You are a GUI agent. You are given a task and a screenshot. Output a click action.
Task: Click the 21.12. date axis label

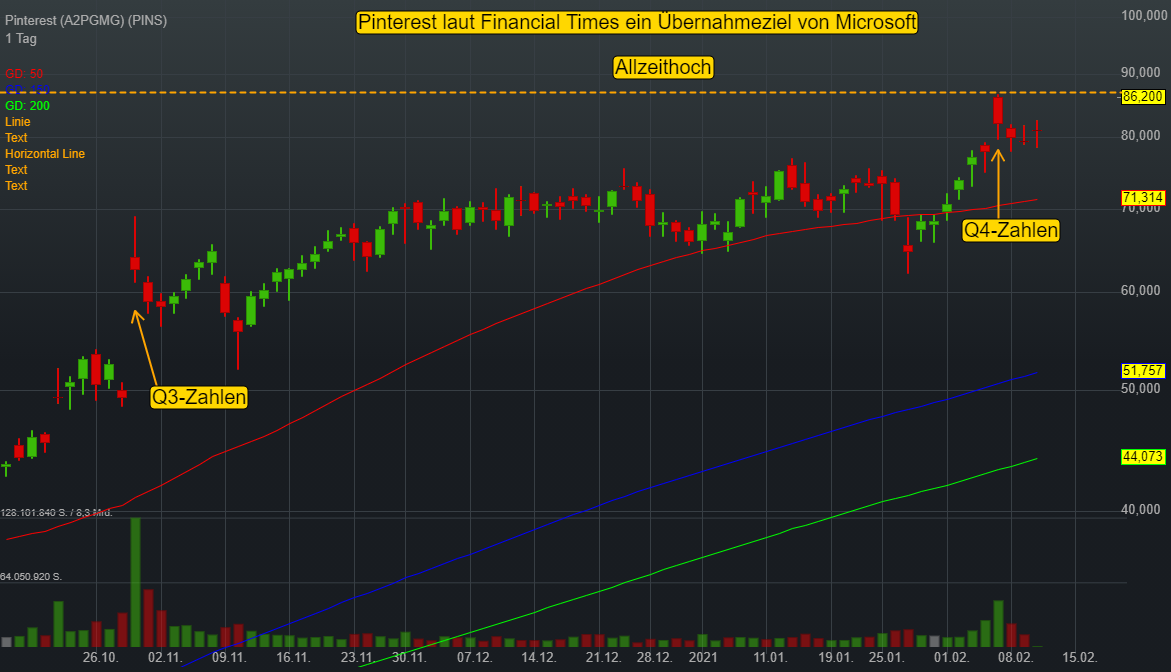(603, 657)
